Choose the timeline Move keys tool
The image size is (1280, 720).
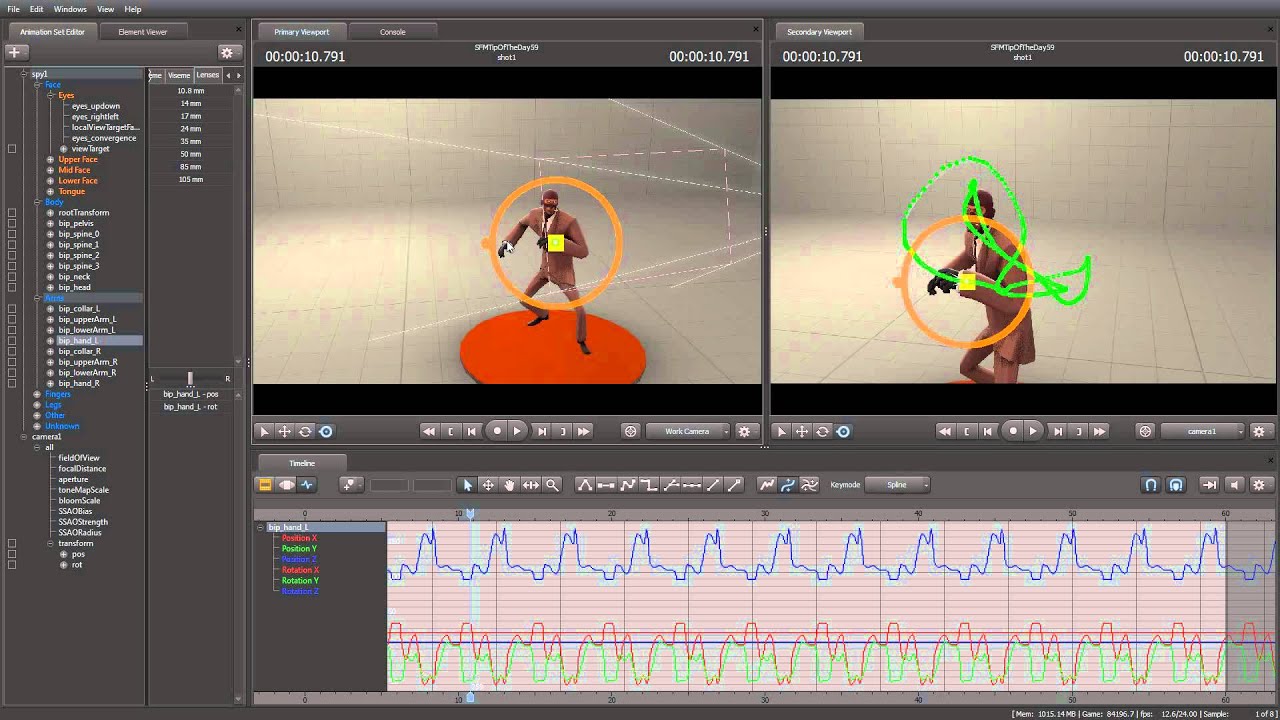coord(488,485)
